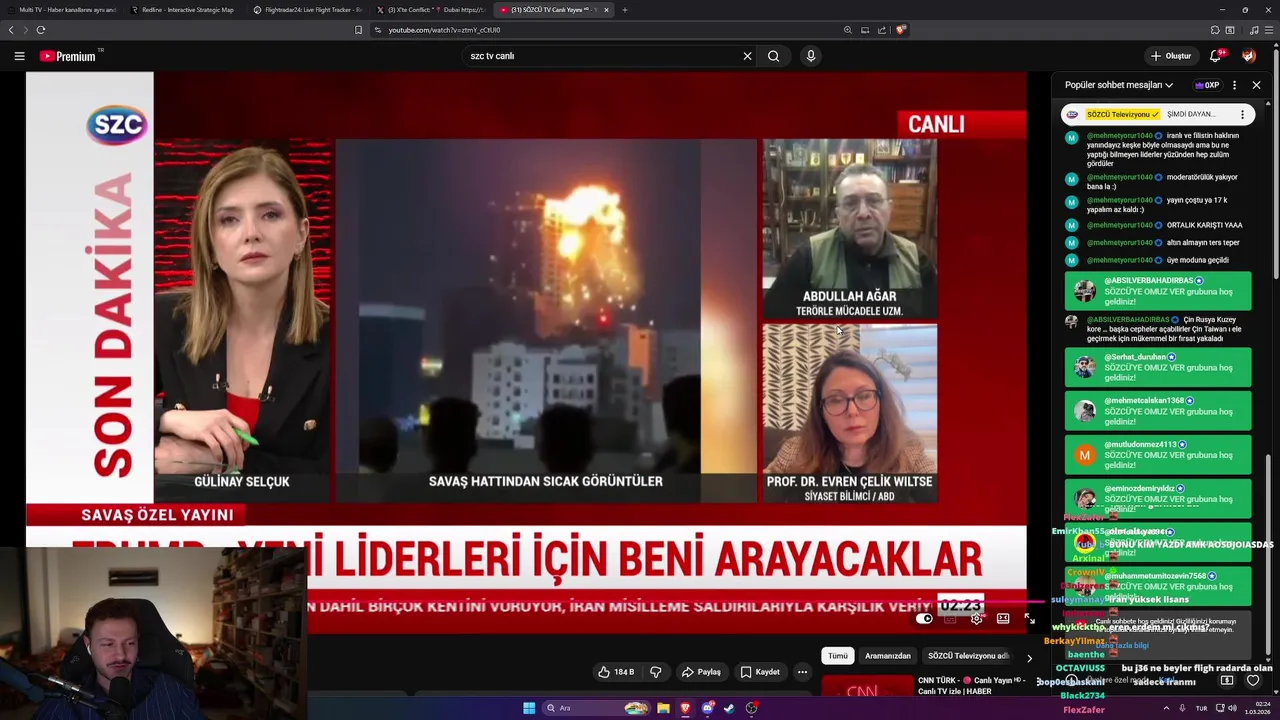Select the Aramanızdan filter chip

pos(888,656)
